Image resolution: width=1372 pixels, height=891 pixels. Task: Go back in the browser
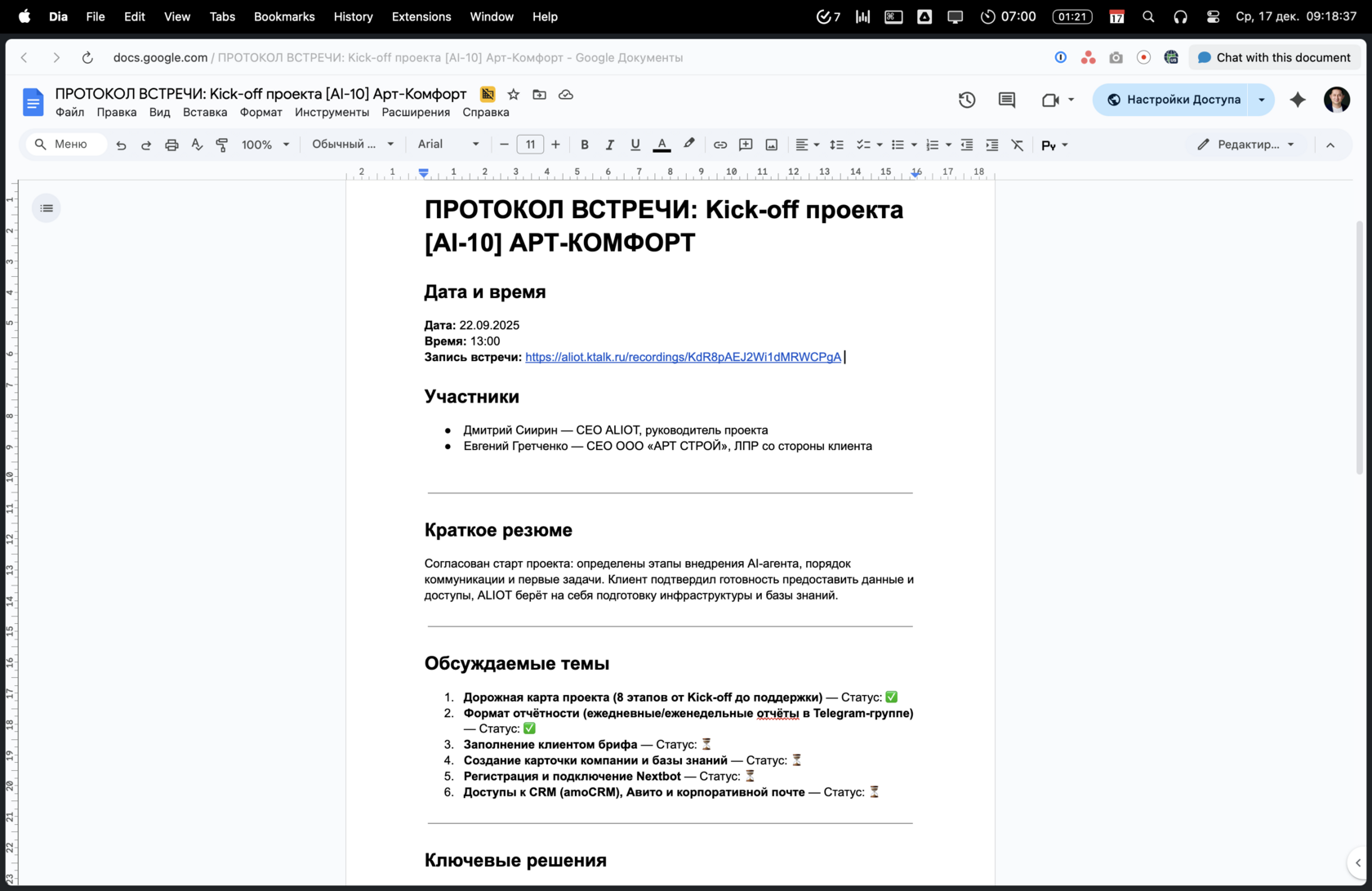point(24,57)
